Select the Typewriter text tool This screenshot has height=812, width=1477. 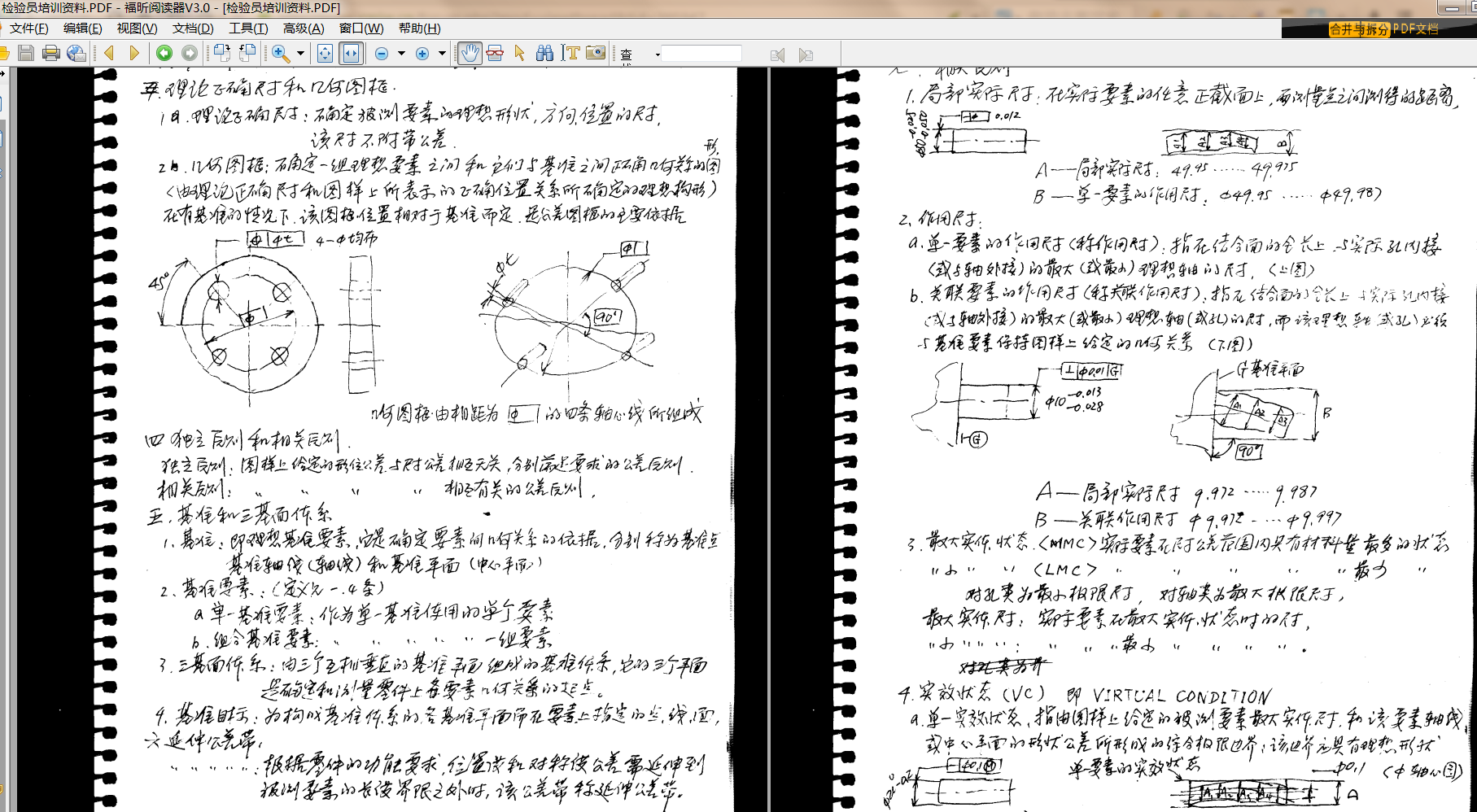click(x=571, y=54)
